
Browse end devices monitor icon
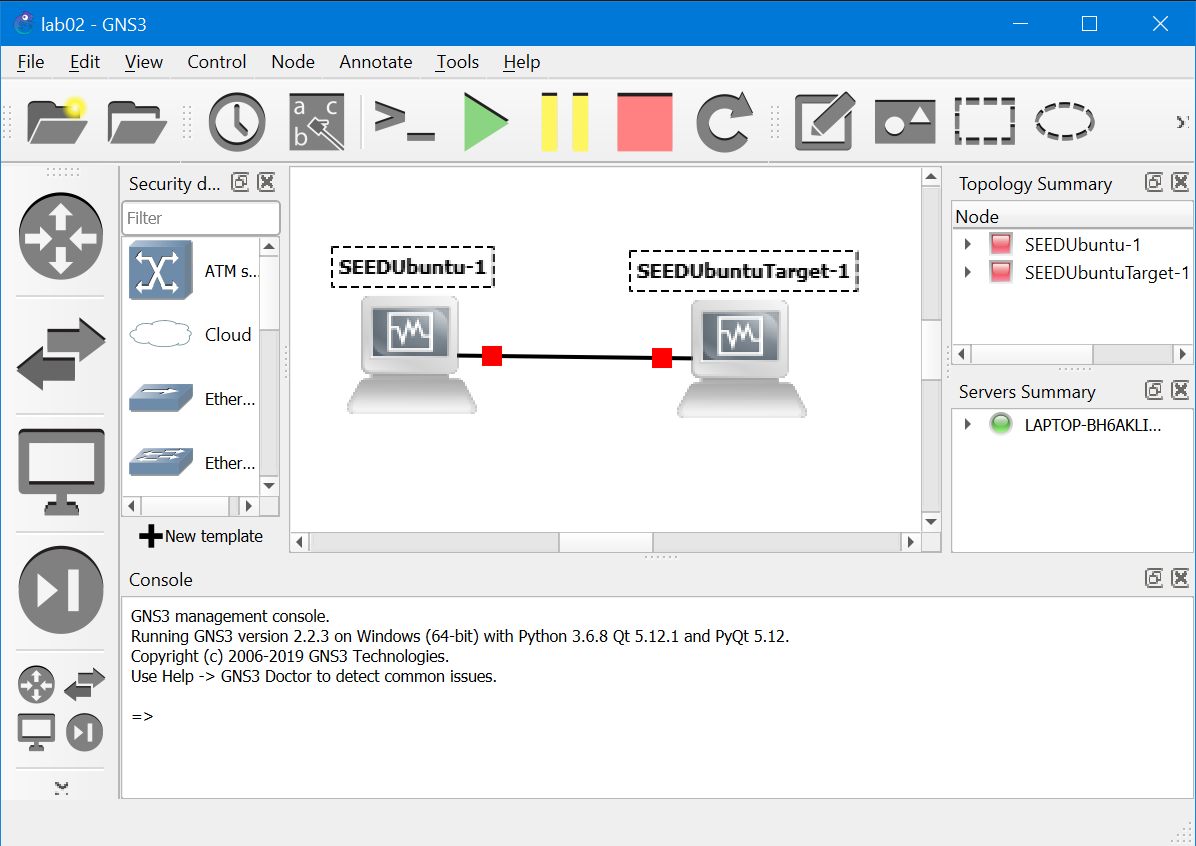coord(60,472)
